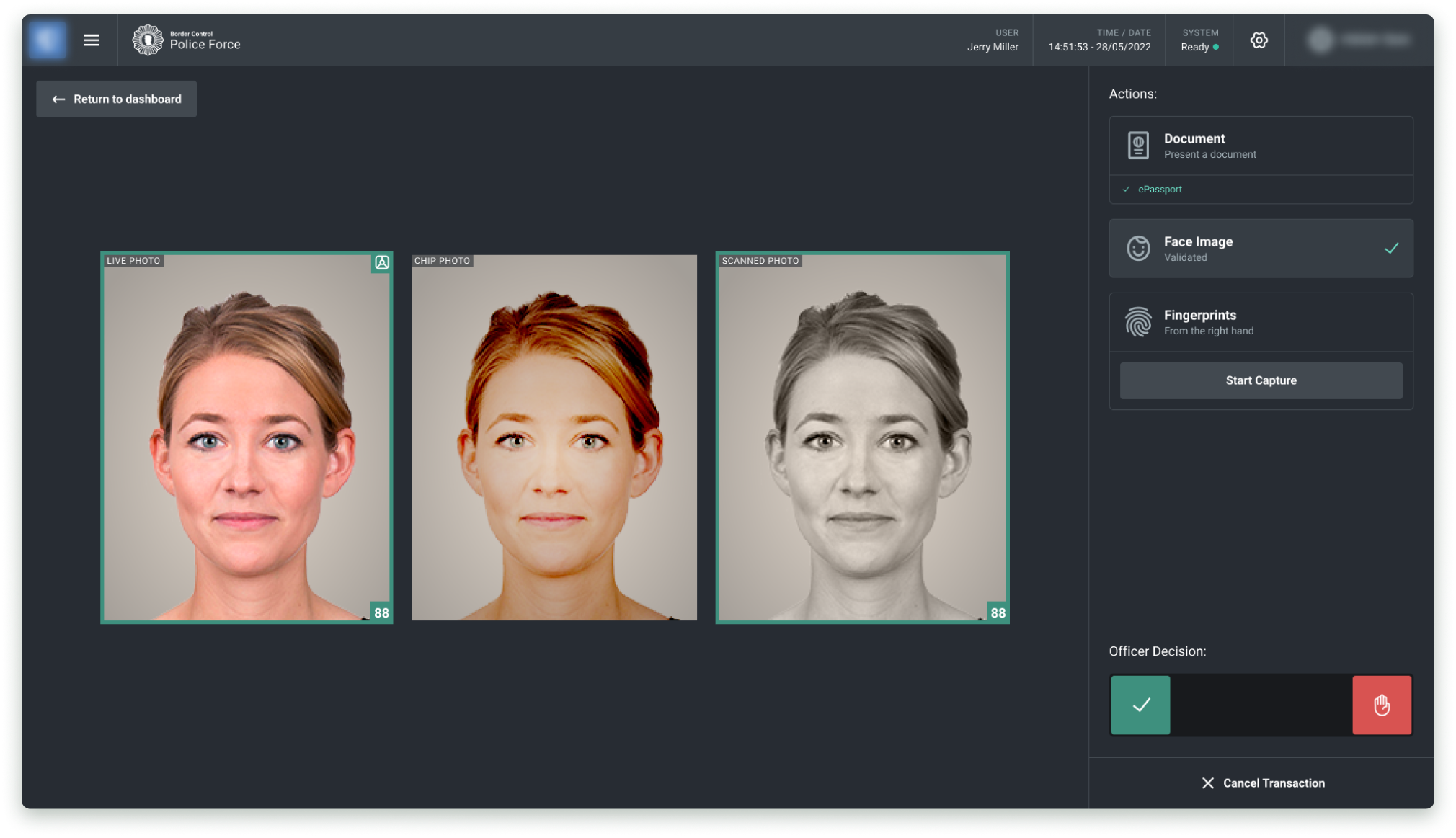Image resolution: width=1456 pixels, height=838 pixels.
Task: Reject with red stop-hand decision button
Action: (1381, 705)
